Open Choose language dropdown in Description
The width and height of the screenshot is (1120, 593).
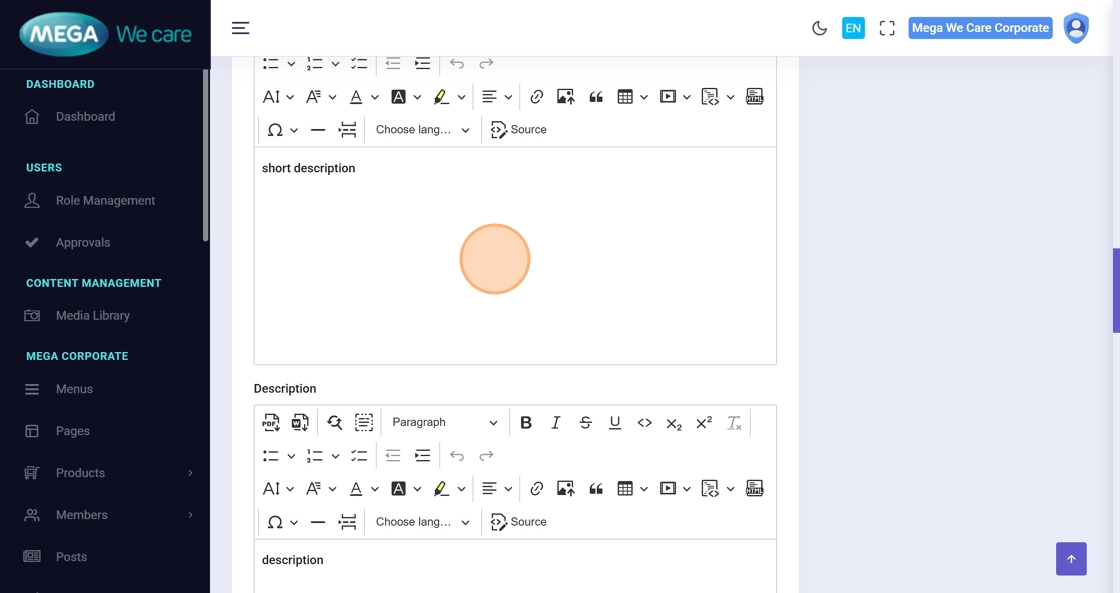[x=422, y=522]
